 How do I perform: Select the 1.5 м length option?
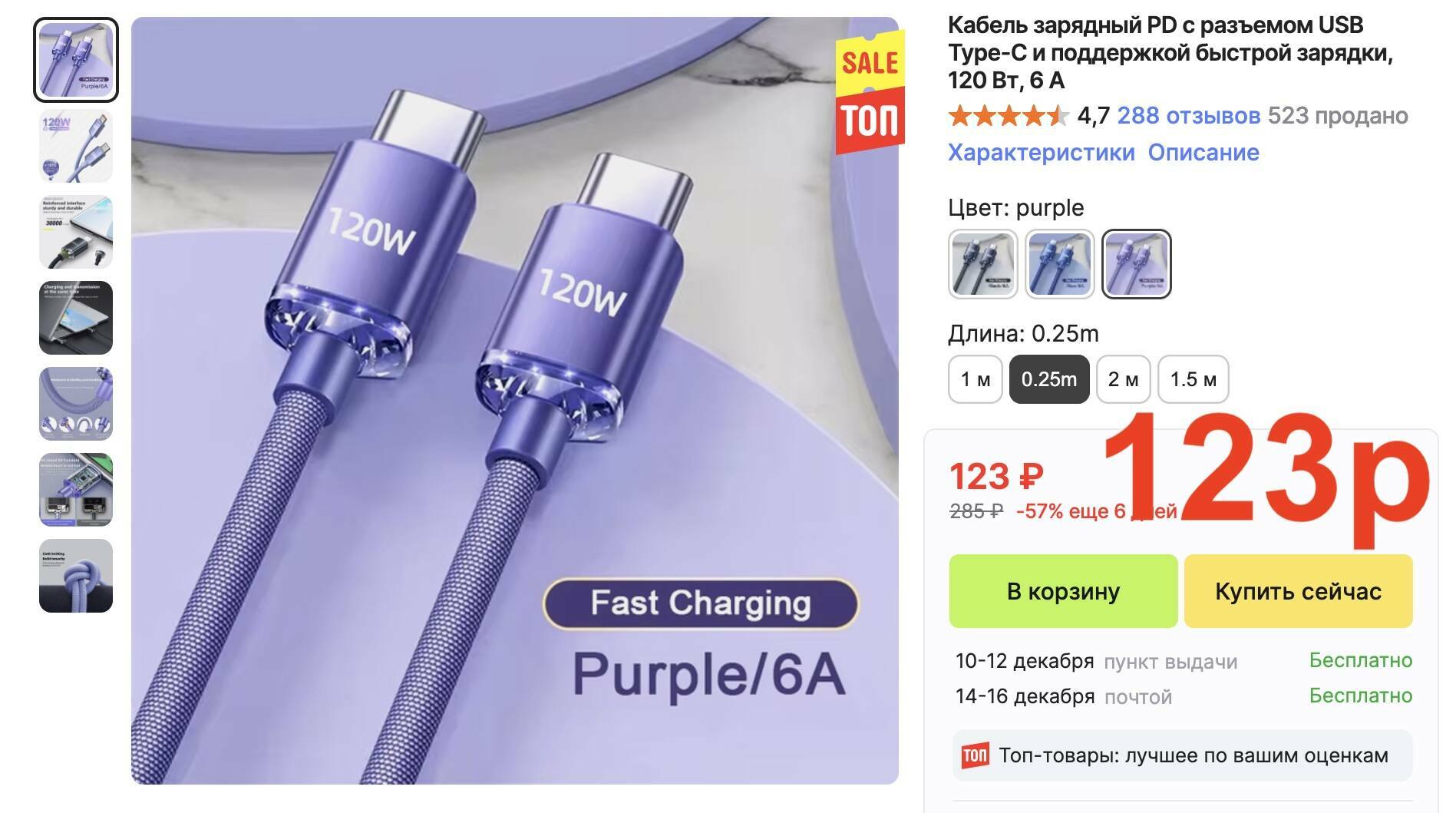coord(1194,379)
